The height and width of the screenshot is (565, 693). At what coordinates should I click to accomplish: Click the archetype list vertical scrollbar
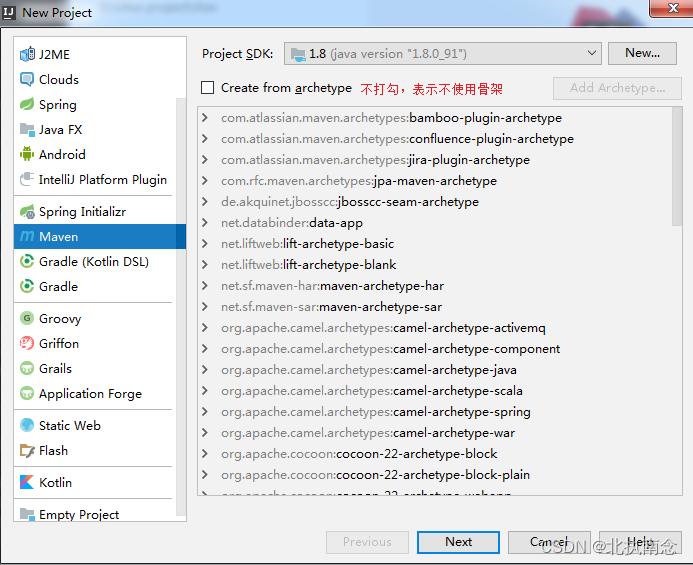click(677, 166)
